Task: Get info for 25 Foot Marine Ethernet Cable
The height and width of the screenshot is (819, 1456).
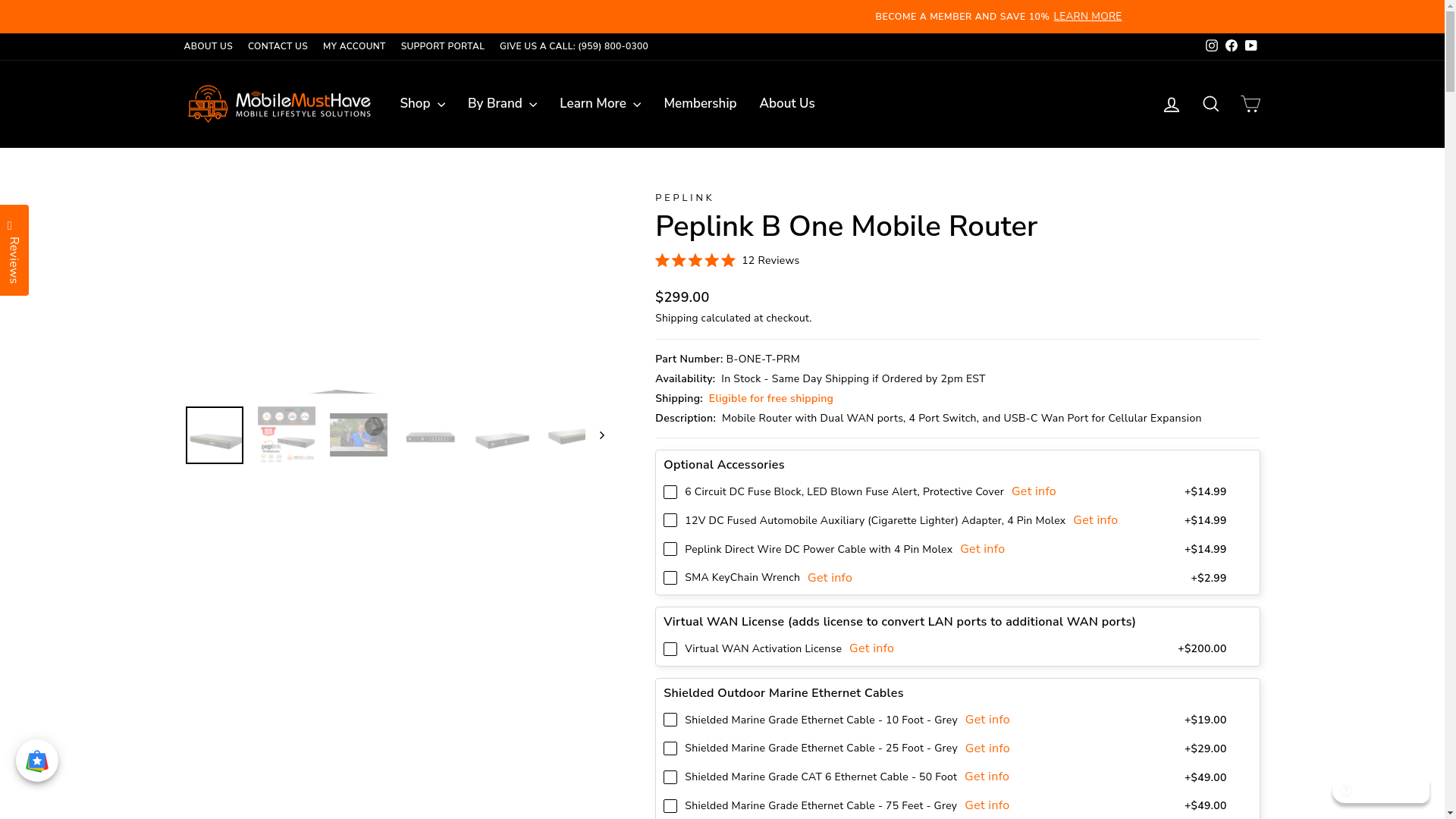Action: tap(987, 748)
